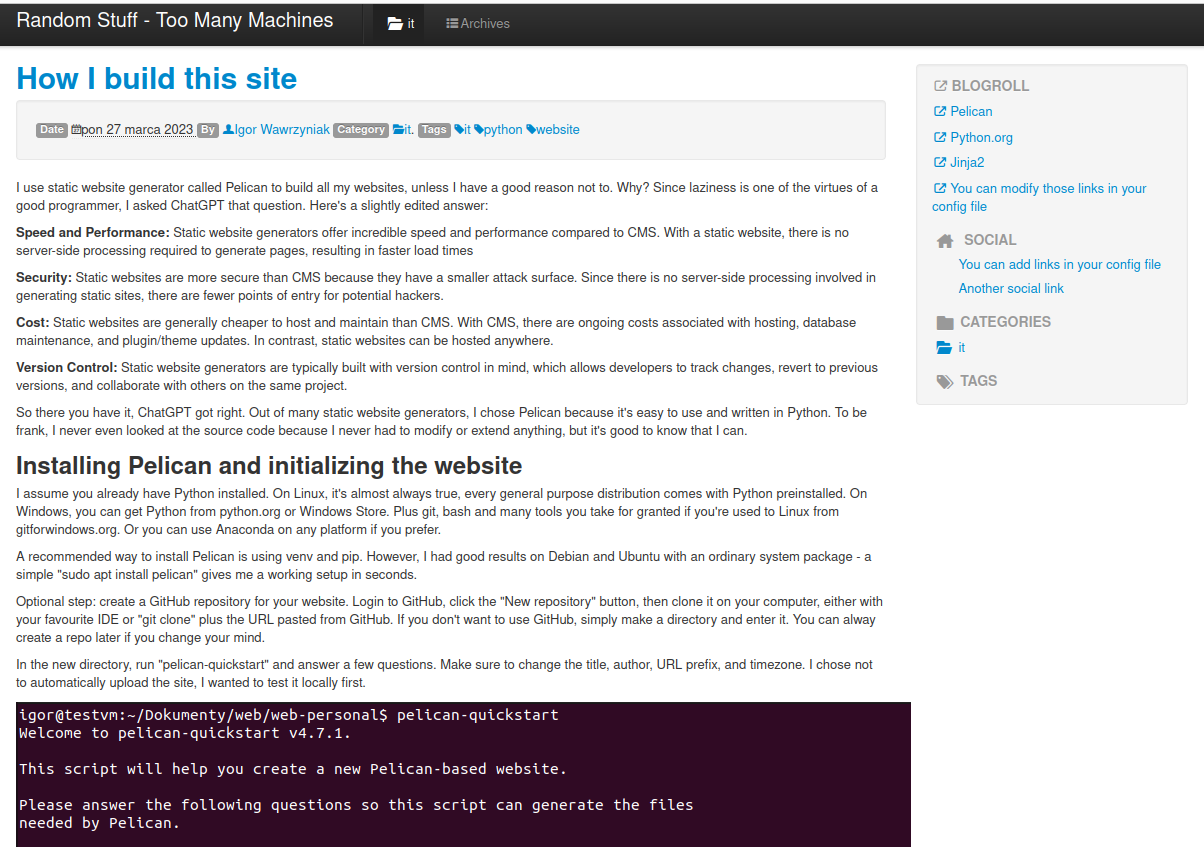This screenshot has width=1204, height=847.
Task: Click the bold 'Cost:' text
Action: tap(33, 323)
